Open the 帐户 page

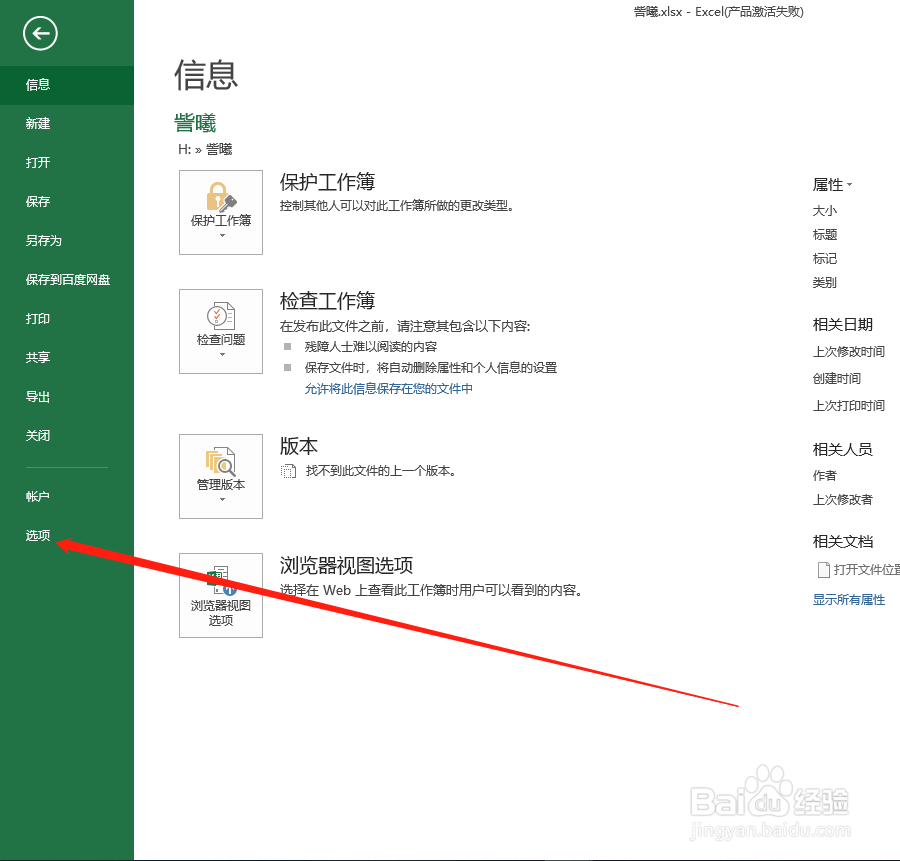[67, 497]
